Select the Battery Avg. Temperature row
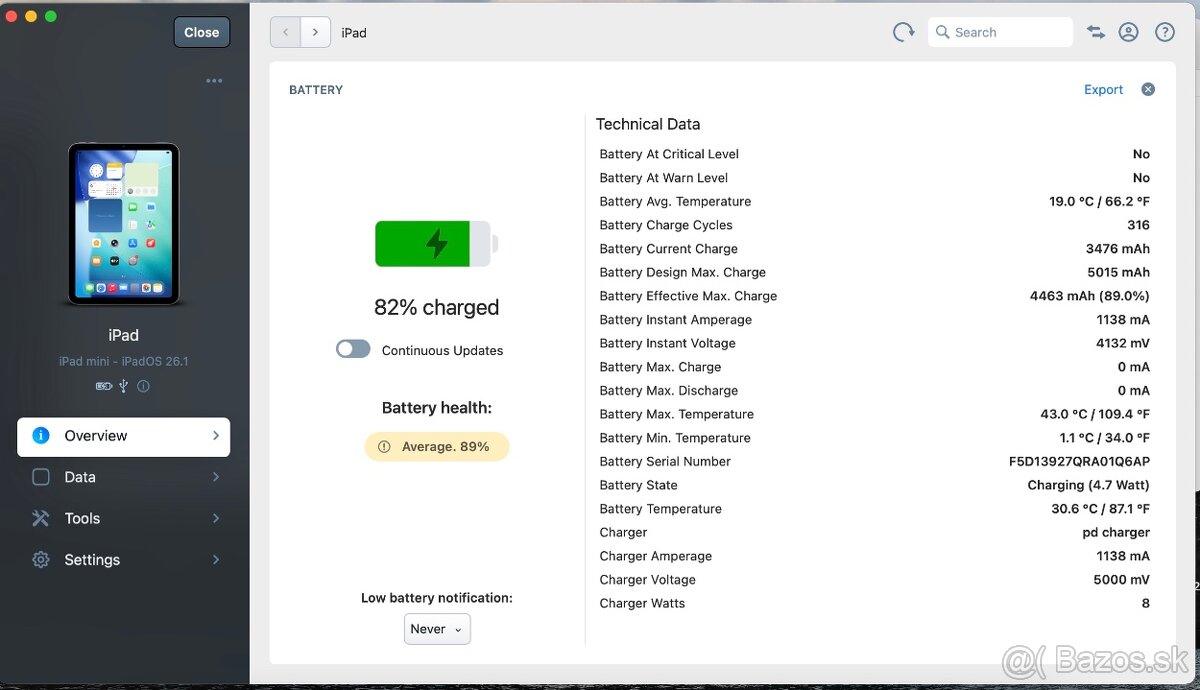1200x690 pixels. click(874, 201)
